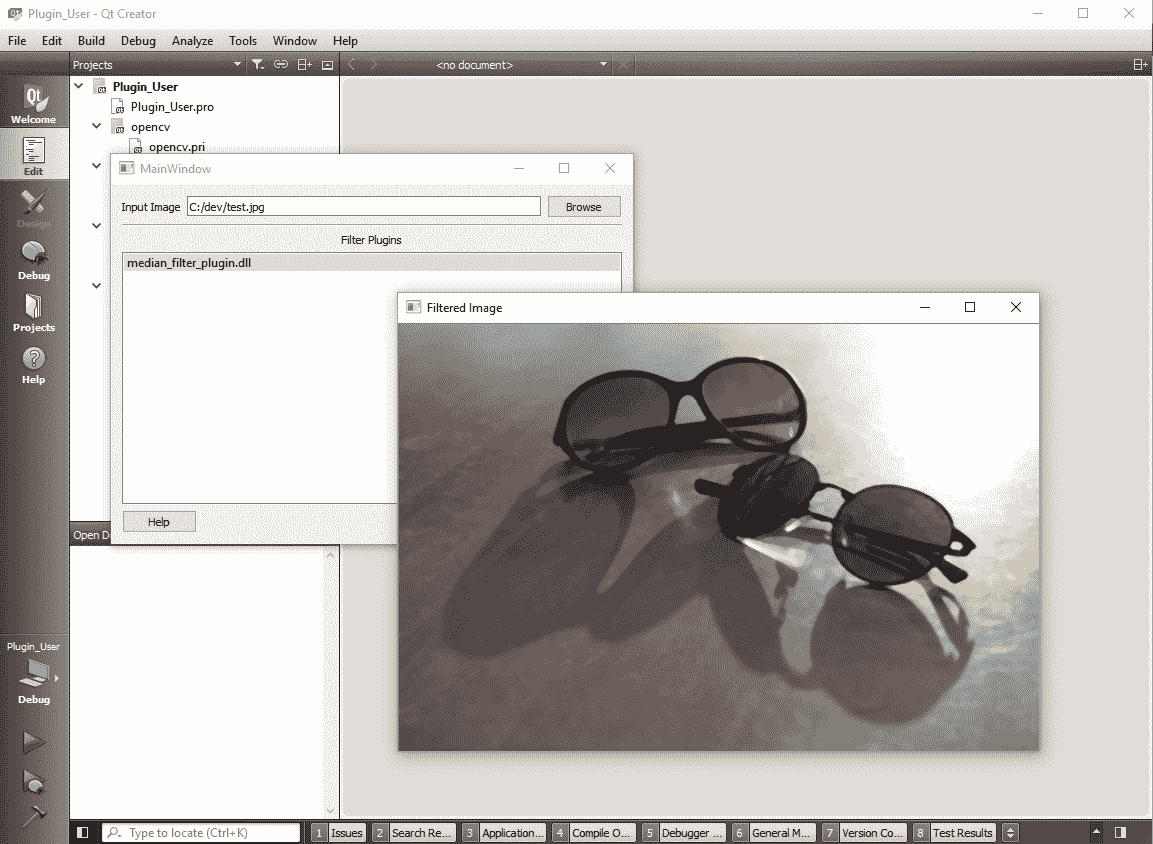Open the Projects view dropdown
1153x844 pixels.
[237, 65]
